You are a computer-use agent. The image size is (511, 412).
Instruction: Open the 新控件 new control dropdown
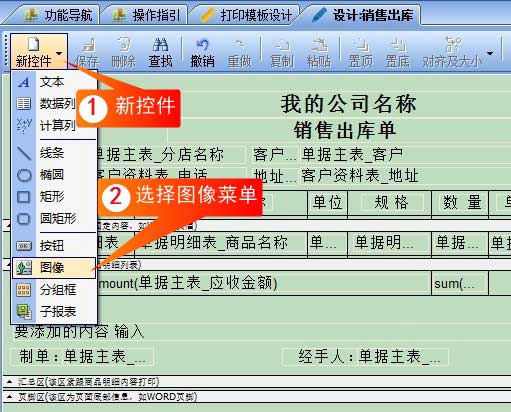pos(39,52)
